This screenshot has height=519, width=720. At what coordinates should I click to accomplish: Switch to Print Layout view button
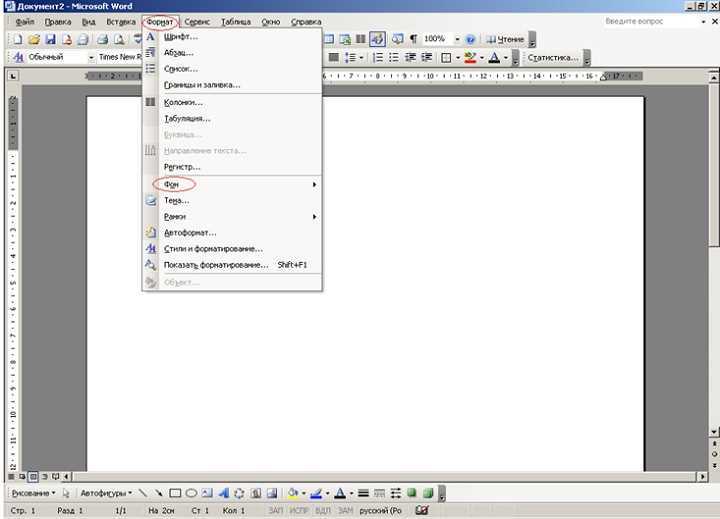[34, 477]
